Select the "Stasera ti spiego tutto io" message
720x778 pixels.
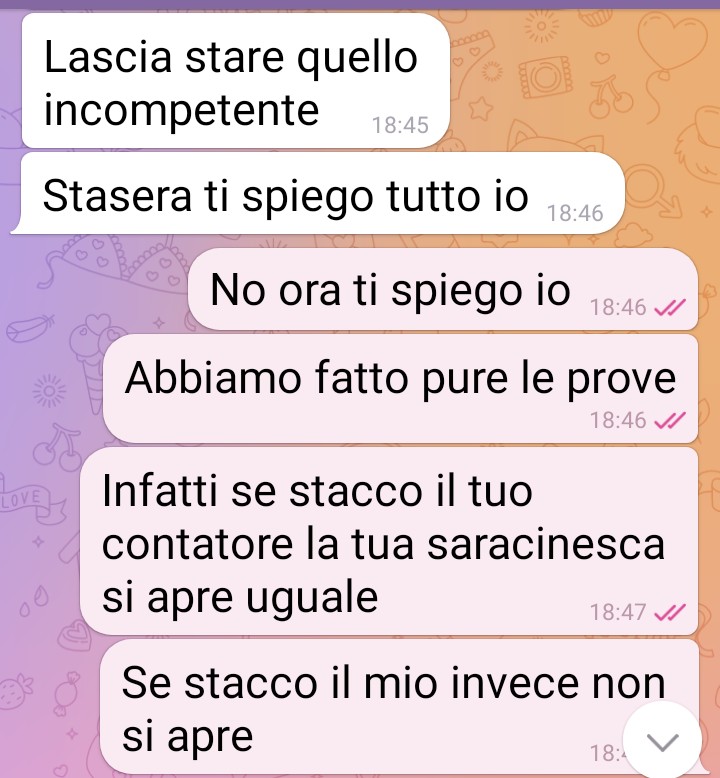(318, 194)
